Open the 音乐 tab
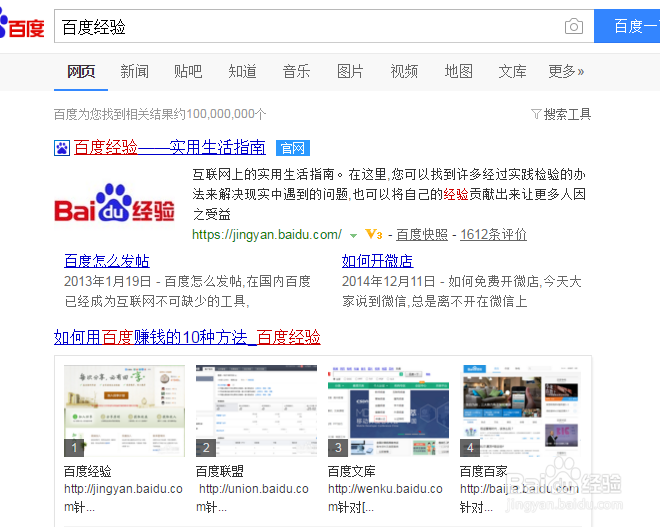660x527 pixels. [x=296, y=71]
